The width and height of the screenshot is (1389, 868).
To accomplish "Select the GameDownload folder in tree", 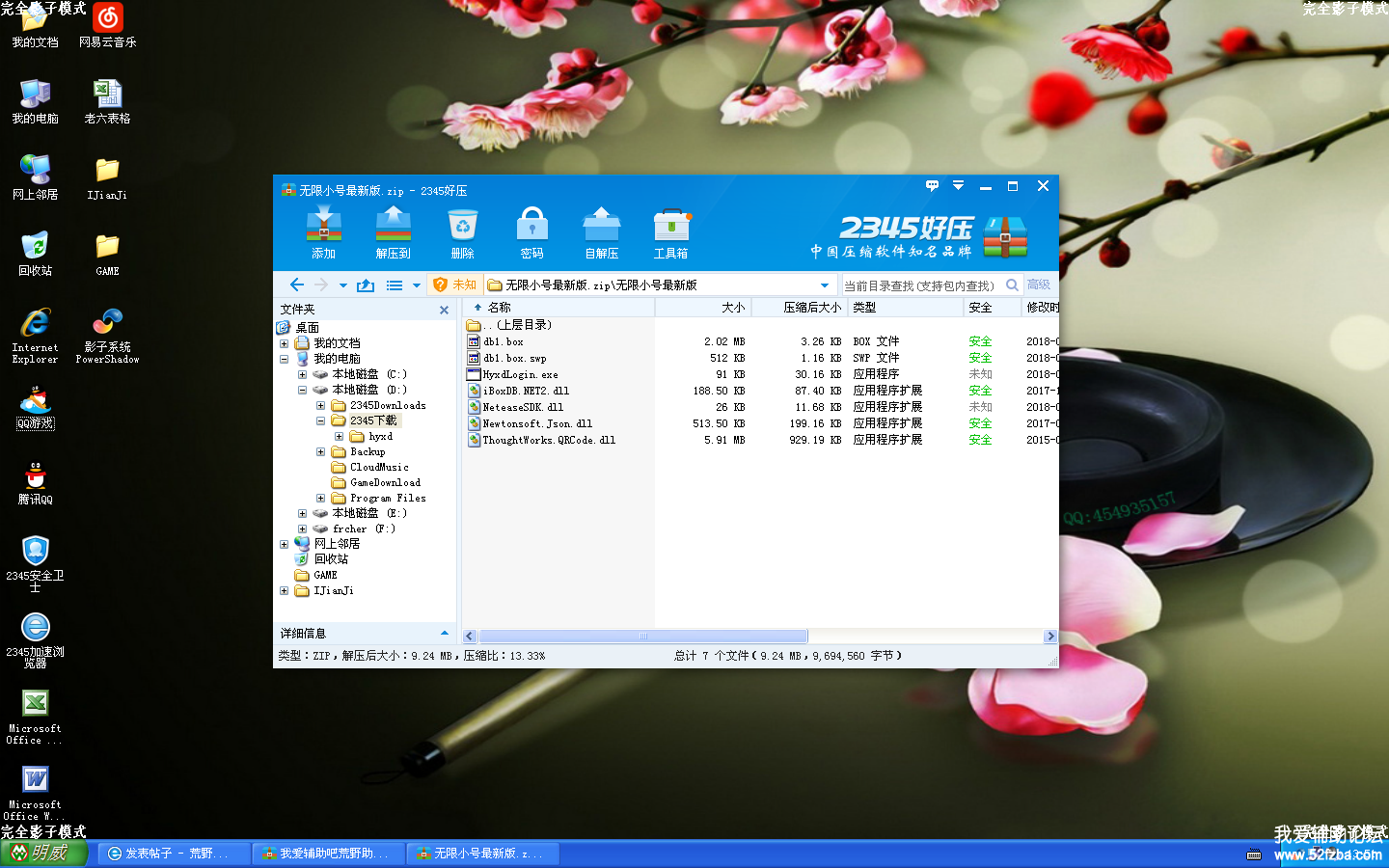I will [376, 482].
